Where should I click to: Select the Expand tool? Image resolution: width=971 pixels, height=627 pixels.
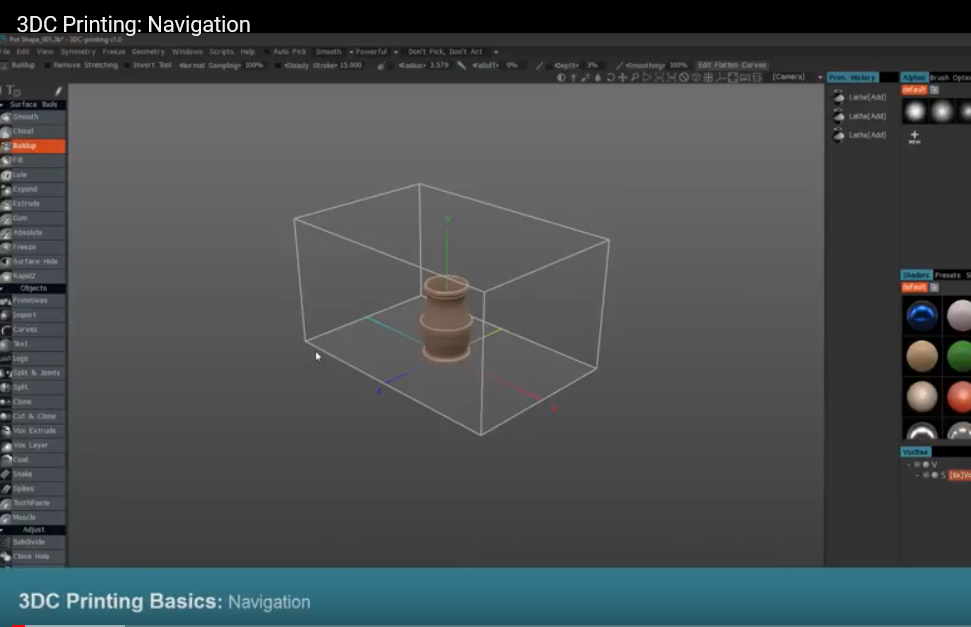pyautogui.click(x=33, y=189)
